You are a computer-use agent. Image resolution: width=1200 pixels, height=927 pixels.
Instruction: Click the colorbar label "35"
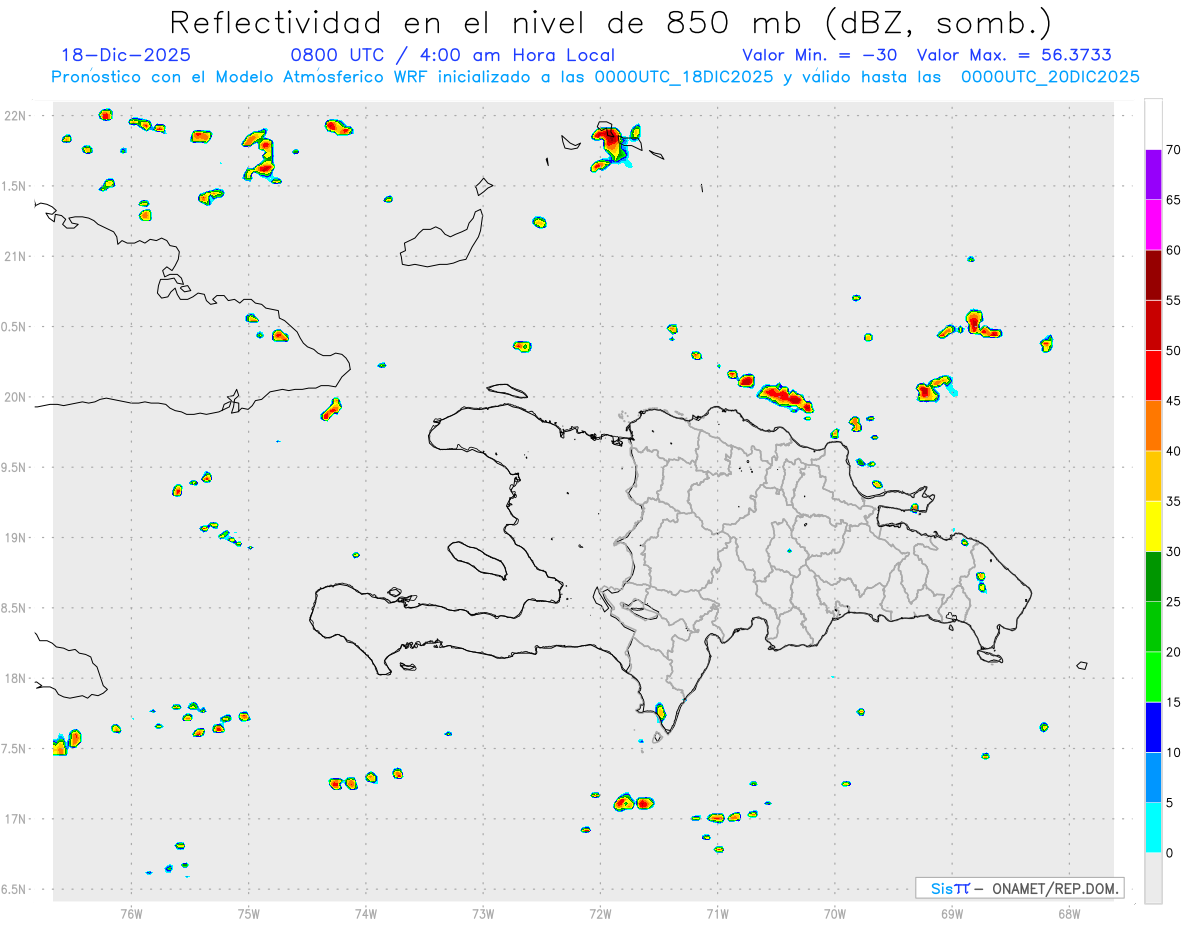coord(1173,501)
